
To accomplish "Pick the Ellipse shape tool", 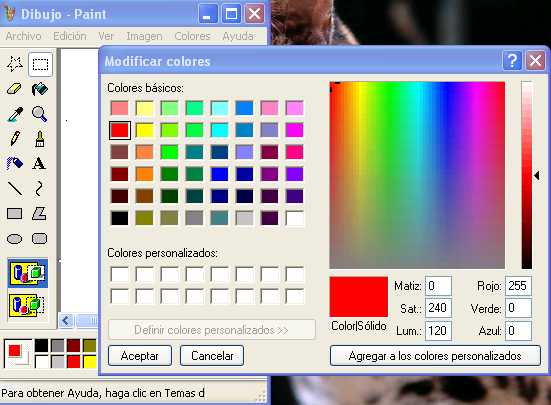I will point(14,239).
